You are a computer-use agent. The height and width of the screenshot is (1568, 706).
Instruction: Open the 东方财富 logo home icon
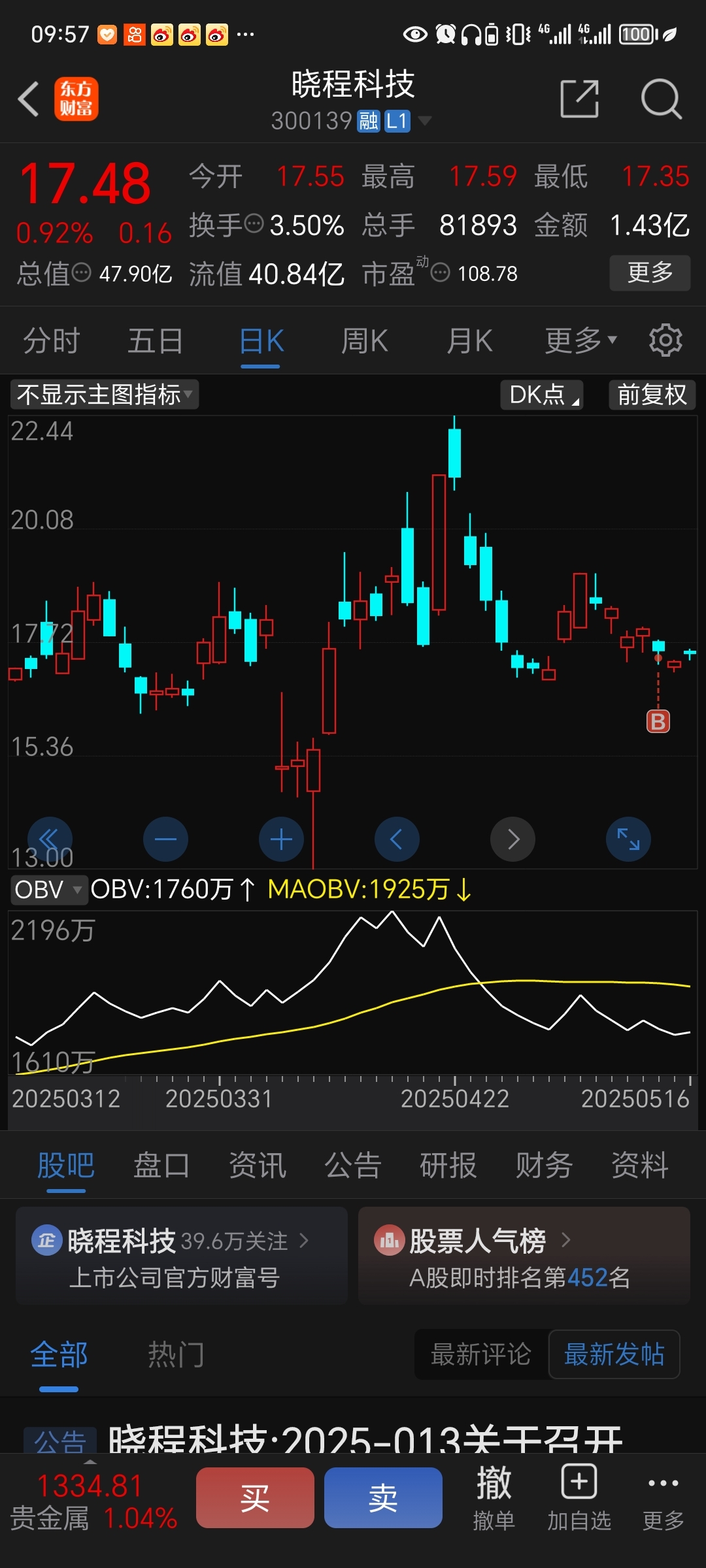point(76,99)
